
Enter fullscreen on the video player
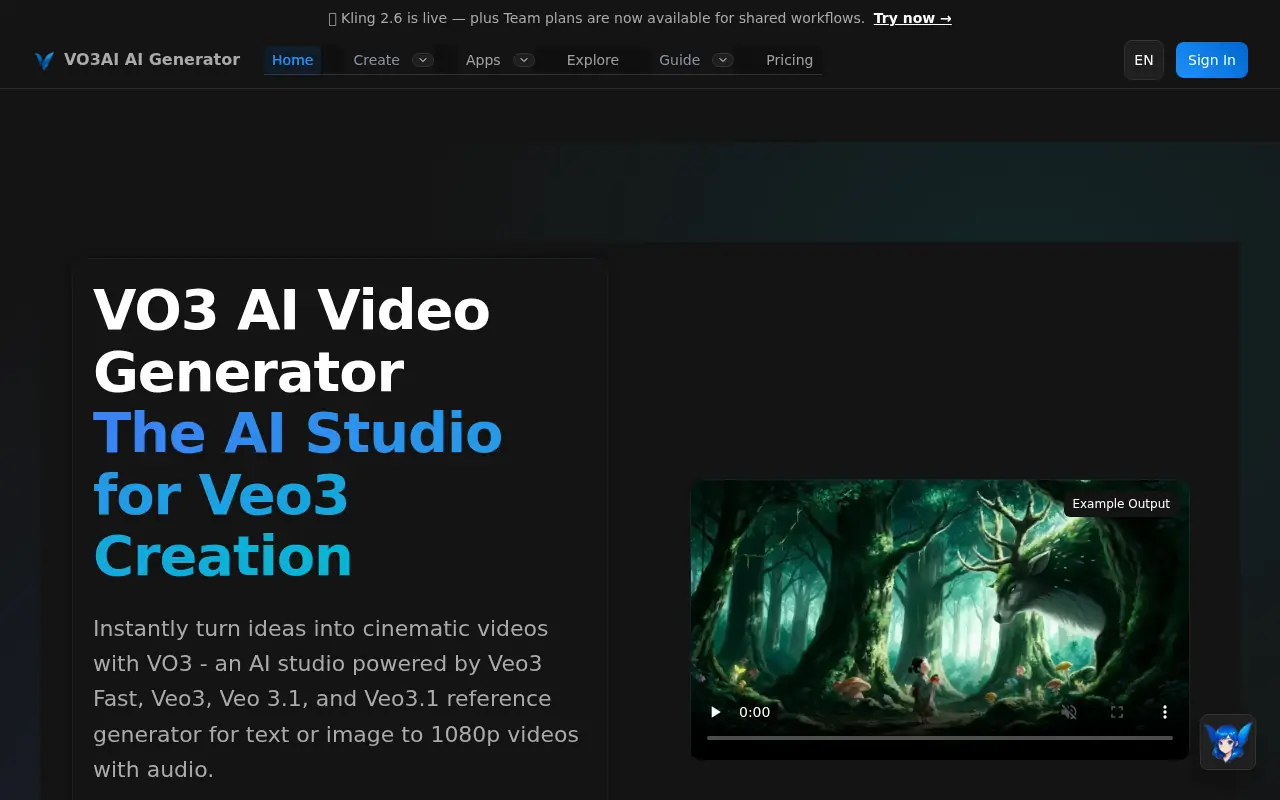pyautogui.click(x=1117, y=712)
